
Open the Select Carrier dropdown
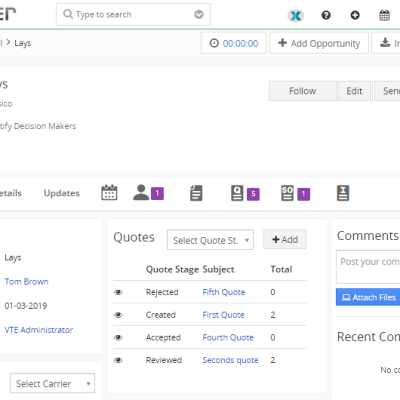point(52,383)
